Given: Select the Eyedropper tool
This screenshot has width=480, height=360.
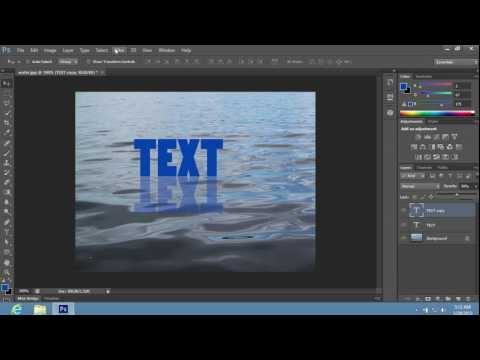Looking at the screenshot, I should [x=7, y=133].
